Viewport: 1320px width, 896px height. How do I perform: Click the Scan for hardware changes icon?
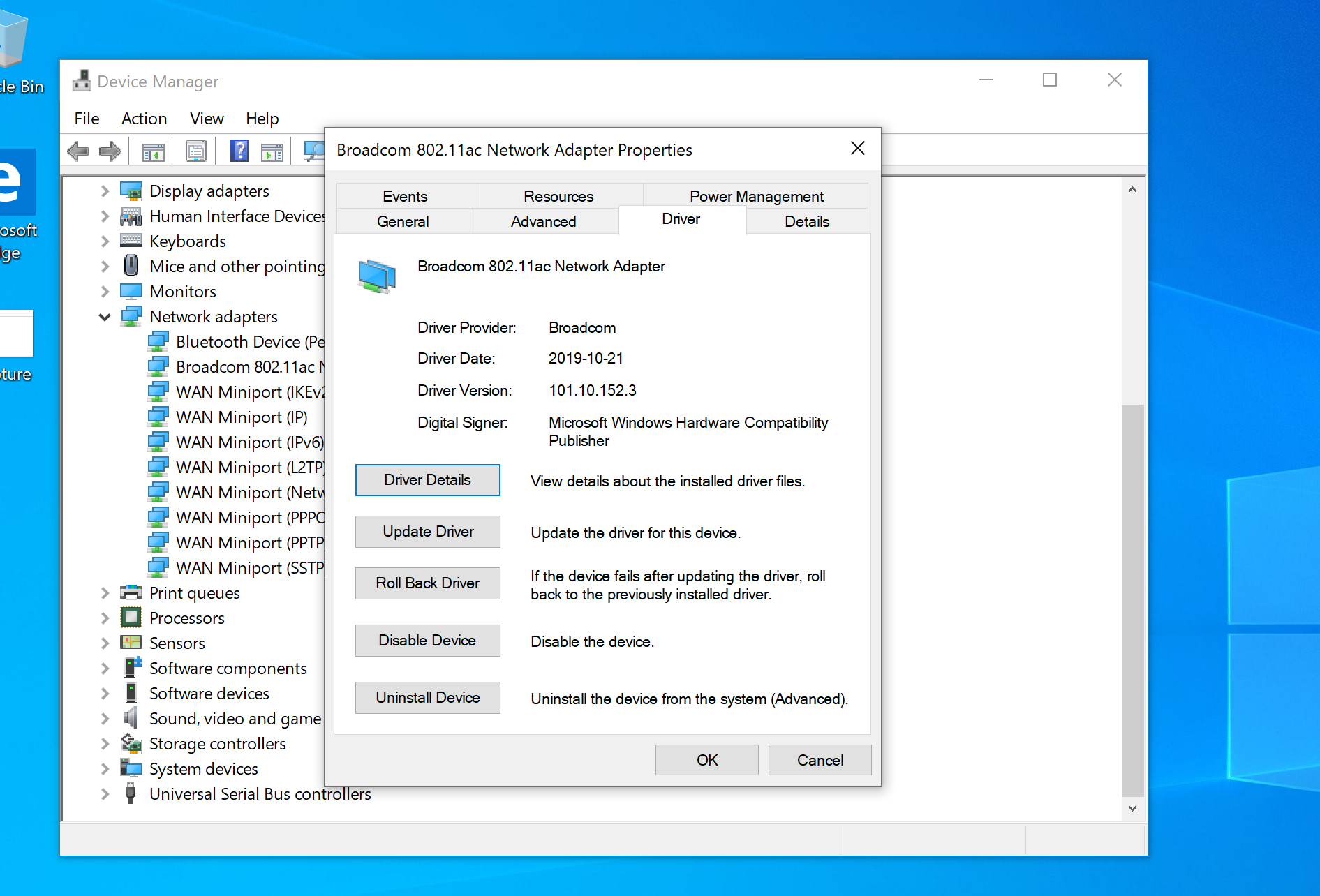click(315, 151)
